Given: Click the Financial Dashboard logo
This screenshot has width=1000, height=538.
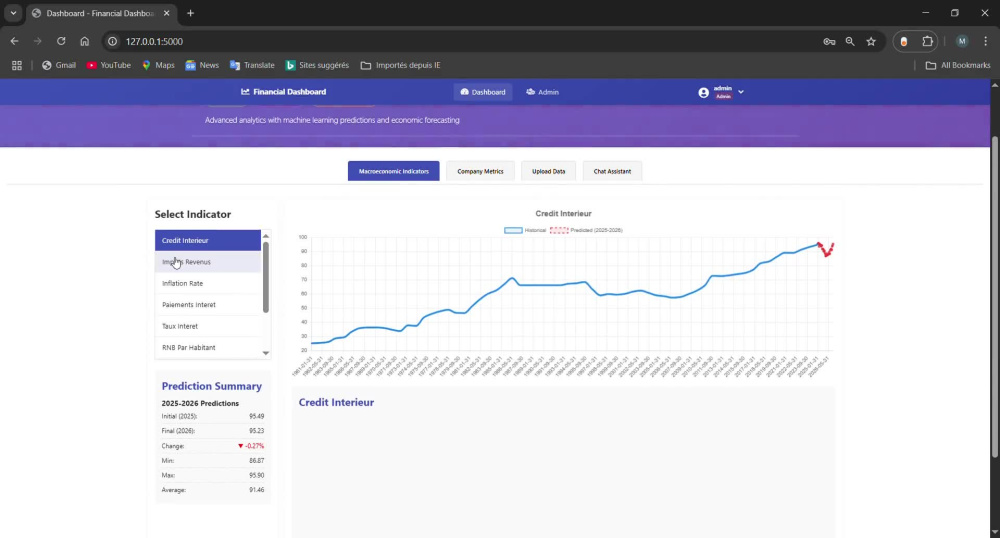Looking at the screenshot, I should [x=284, y=92].
